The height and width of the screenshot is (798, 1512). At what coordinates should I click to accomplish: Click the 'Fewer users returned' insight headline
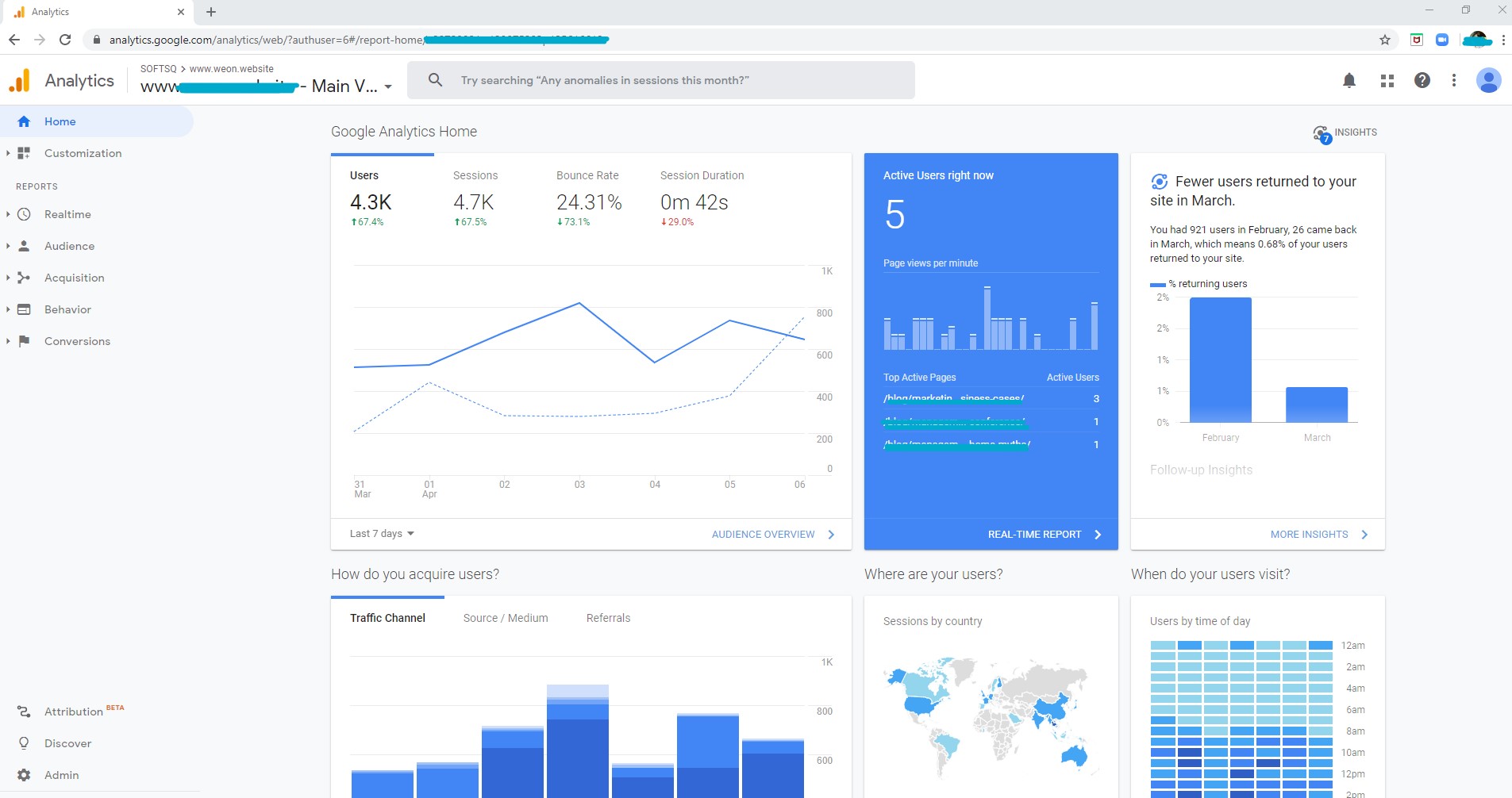tap(1253, 191)
